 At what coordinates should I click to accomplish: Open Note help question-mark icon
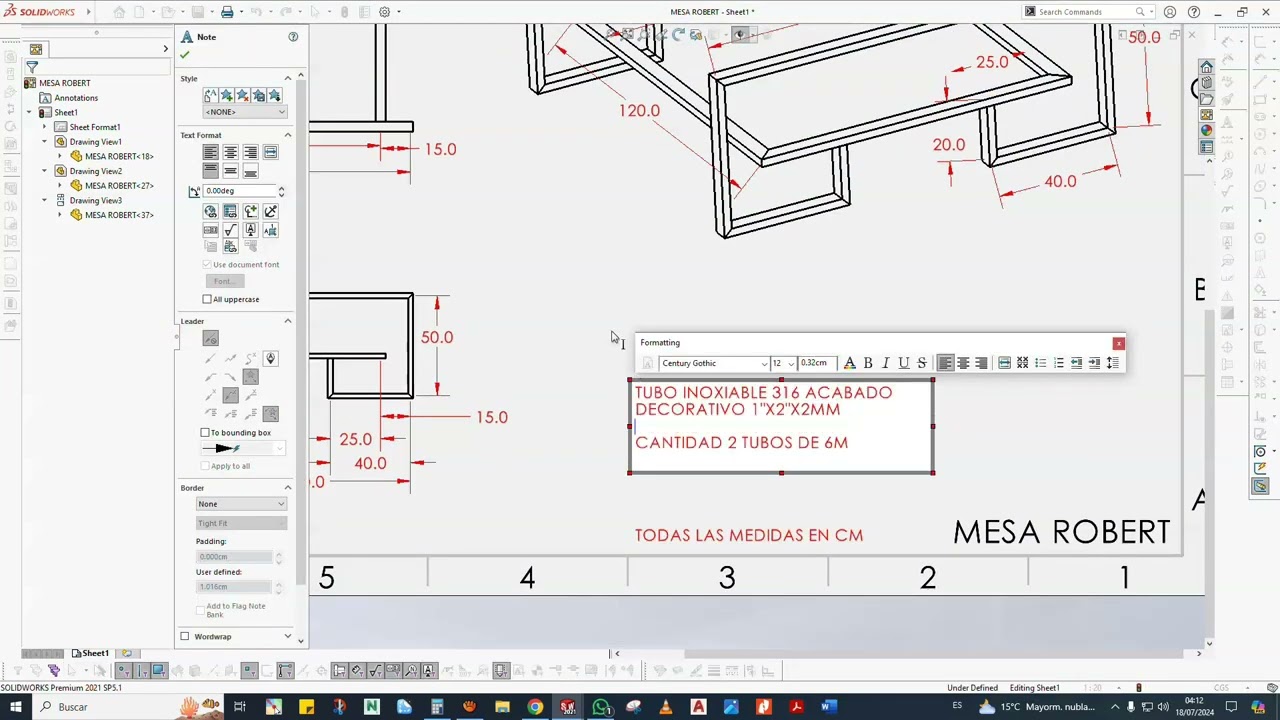coord(293,37)
